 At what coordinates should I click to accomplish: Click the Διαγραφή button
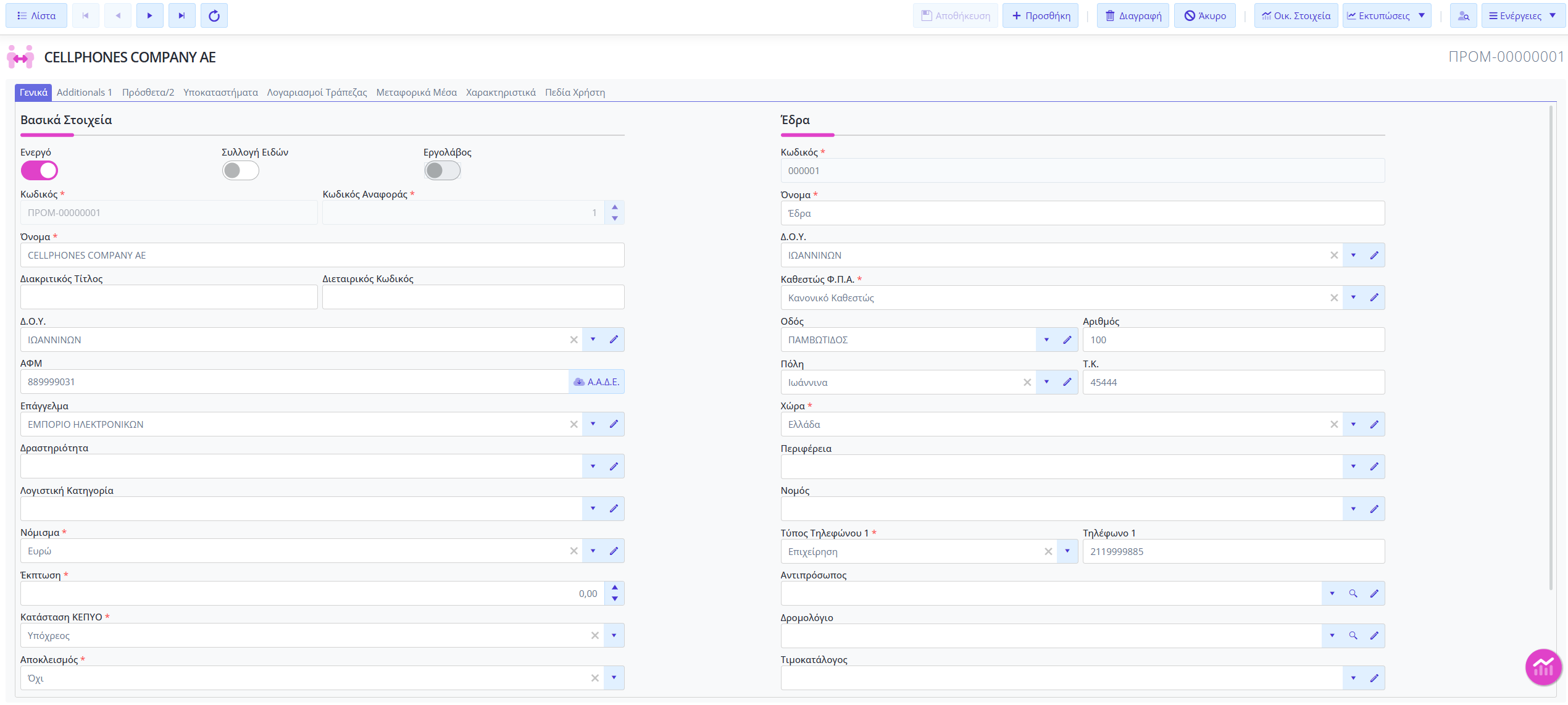tap(1133, 15)
